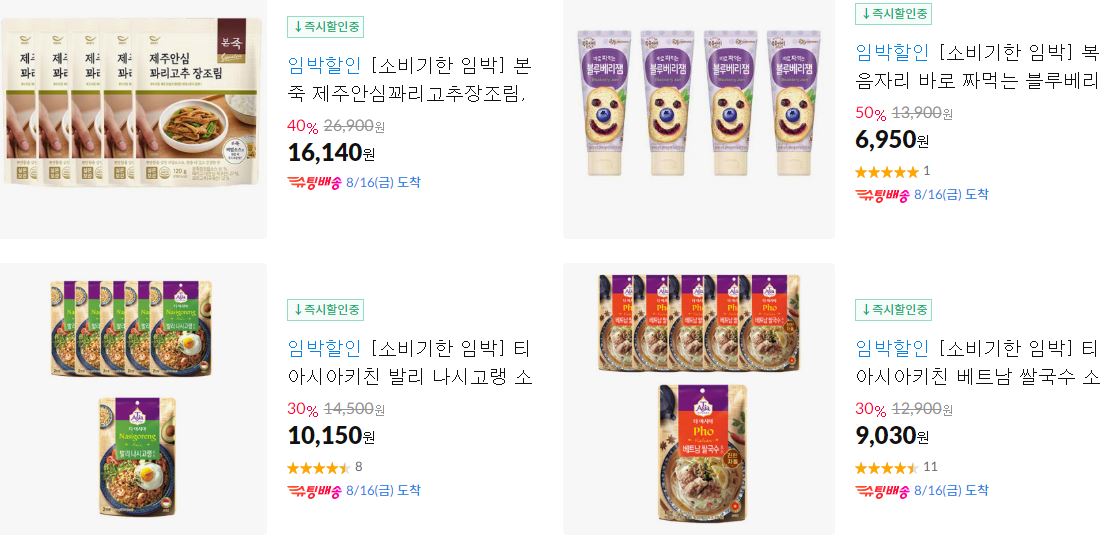Viewport: 1111px width, 546px height.
Task: Open the 티아시아키친 발리 나시고랭 title link
Action: (410, 362)
